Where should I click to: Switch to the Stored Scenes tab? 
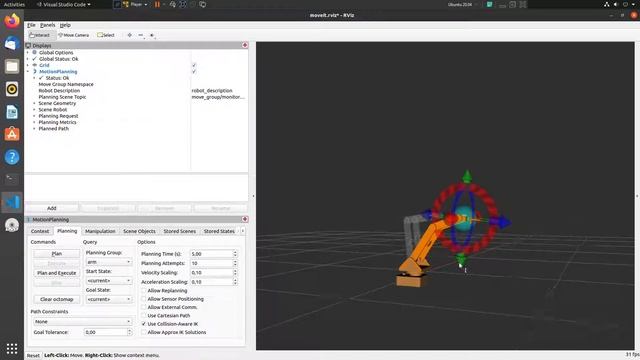tap(180, 231)
